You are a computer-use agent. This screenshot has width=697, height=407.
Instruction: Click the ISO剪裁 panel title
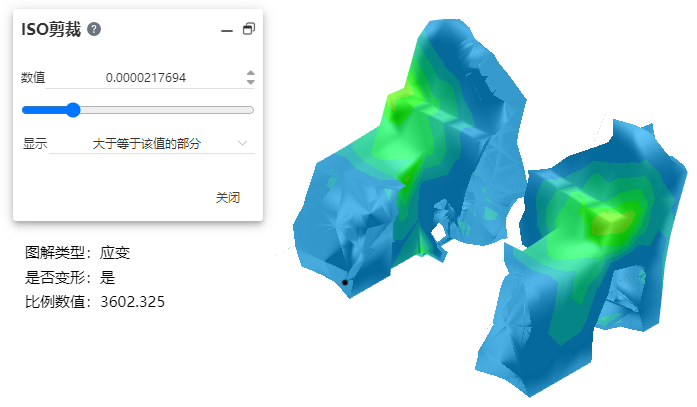[51, 29]
